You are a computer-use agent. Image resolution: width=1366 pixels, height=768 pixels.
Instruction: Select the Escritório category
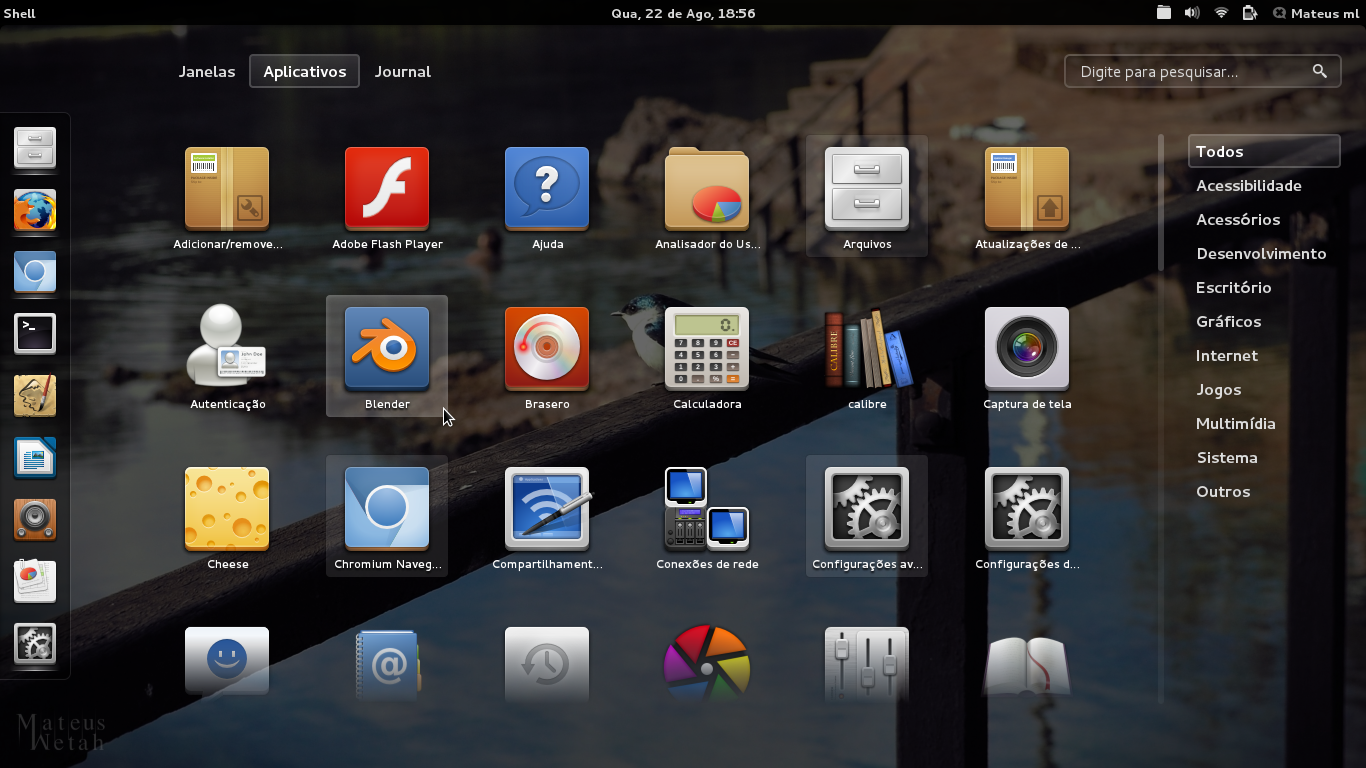coord(1234,288)
